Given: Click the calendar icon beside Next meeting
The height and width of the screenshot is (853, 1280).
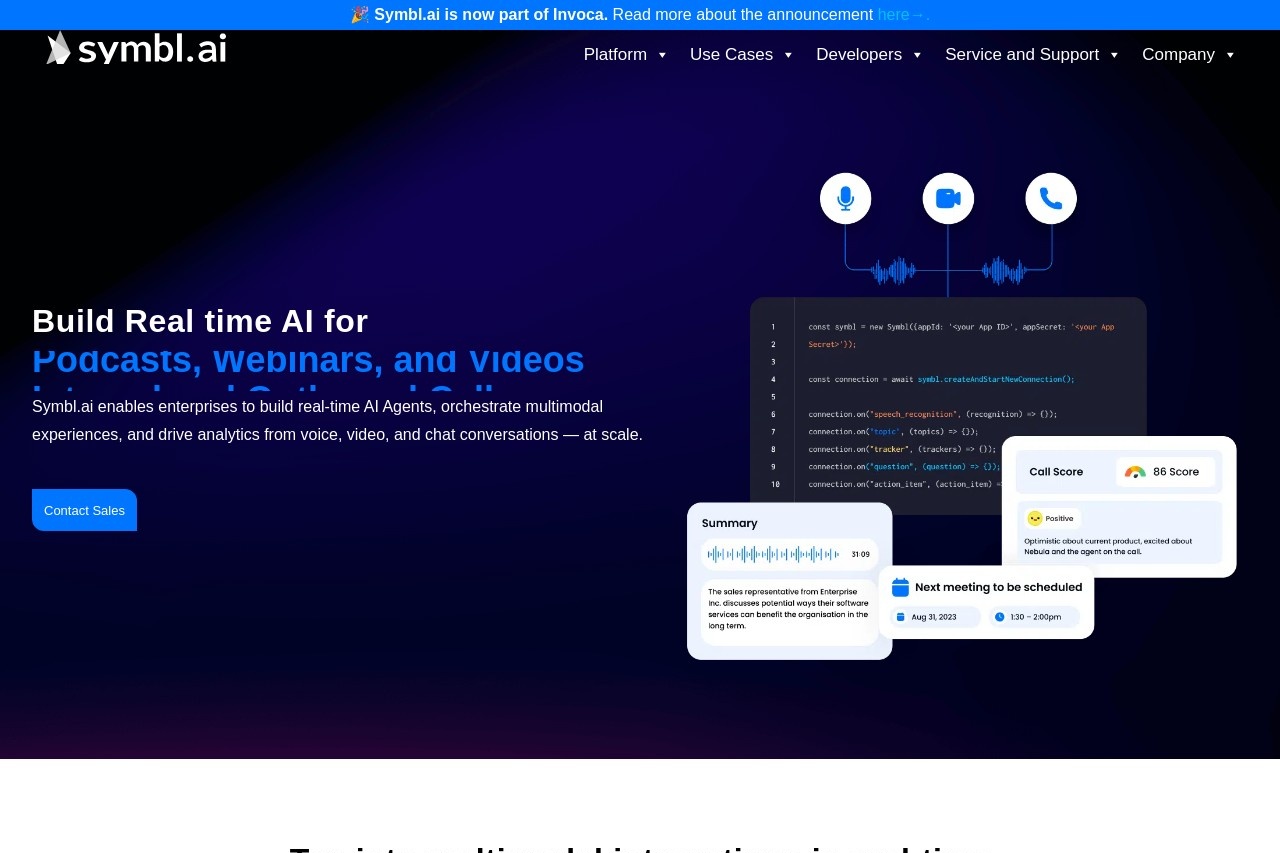Looking at the screenshot, I should click(900, 587).
